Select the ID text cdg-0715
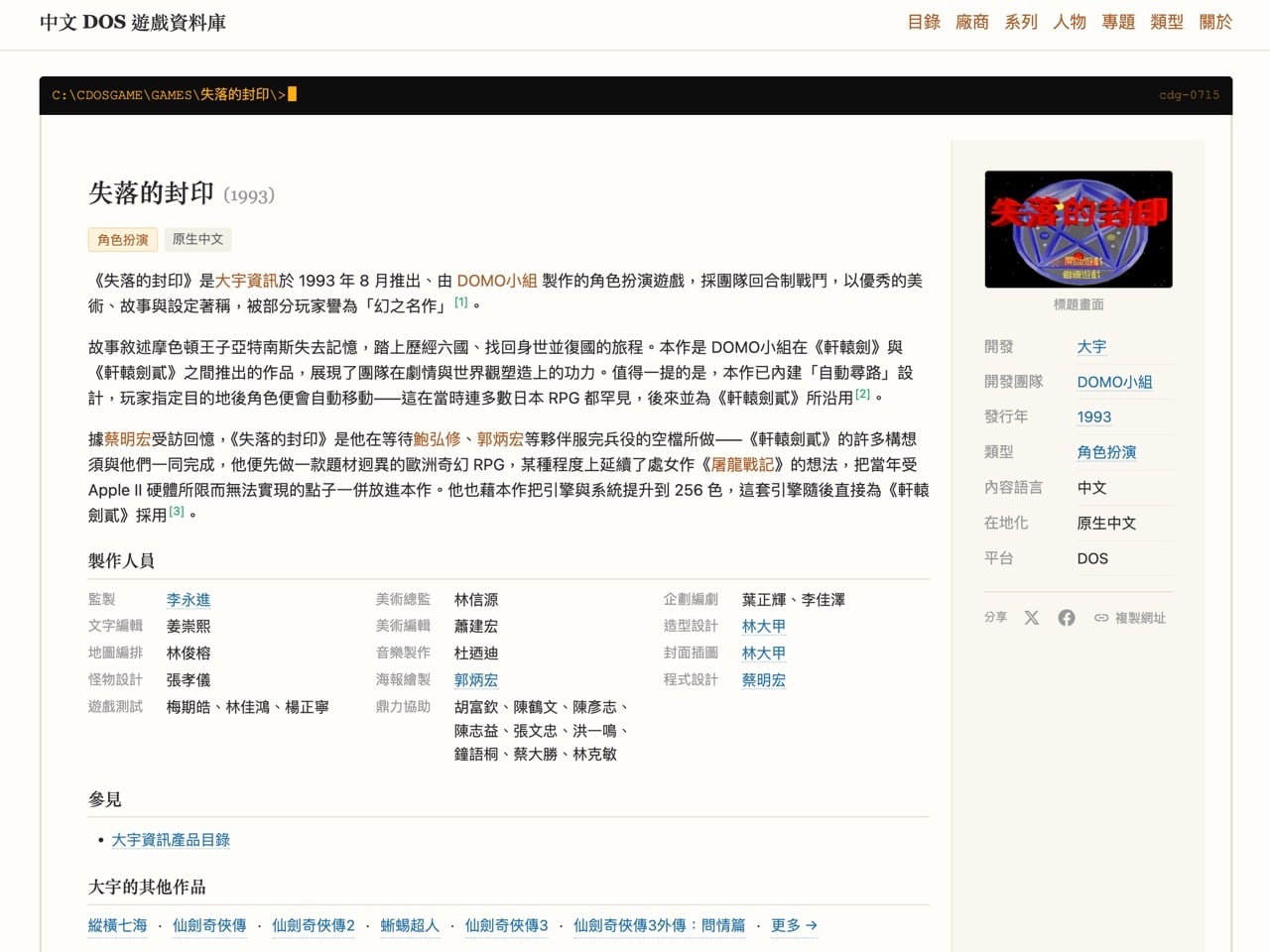Screen dimensions: 1270x952 click(x=1190, y=95)
